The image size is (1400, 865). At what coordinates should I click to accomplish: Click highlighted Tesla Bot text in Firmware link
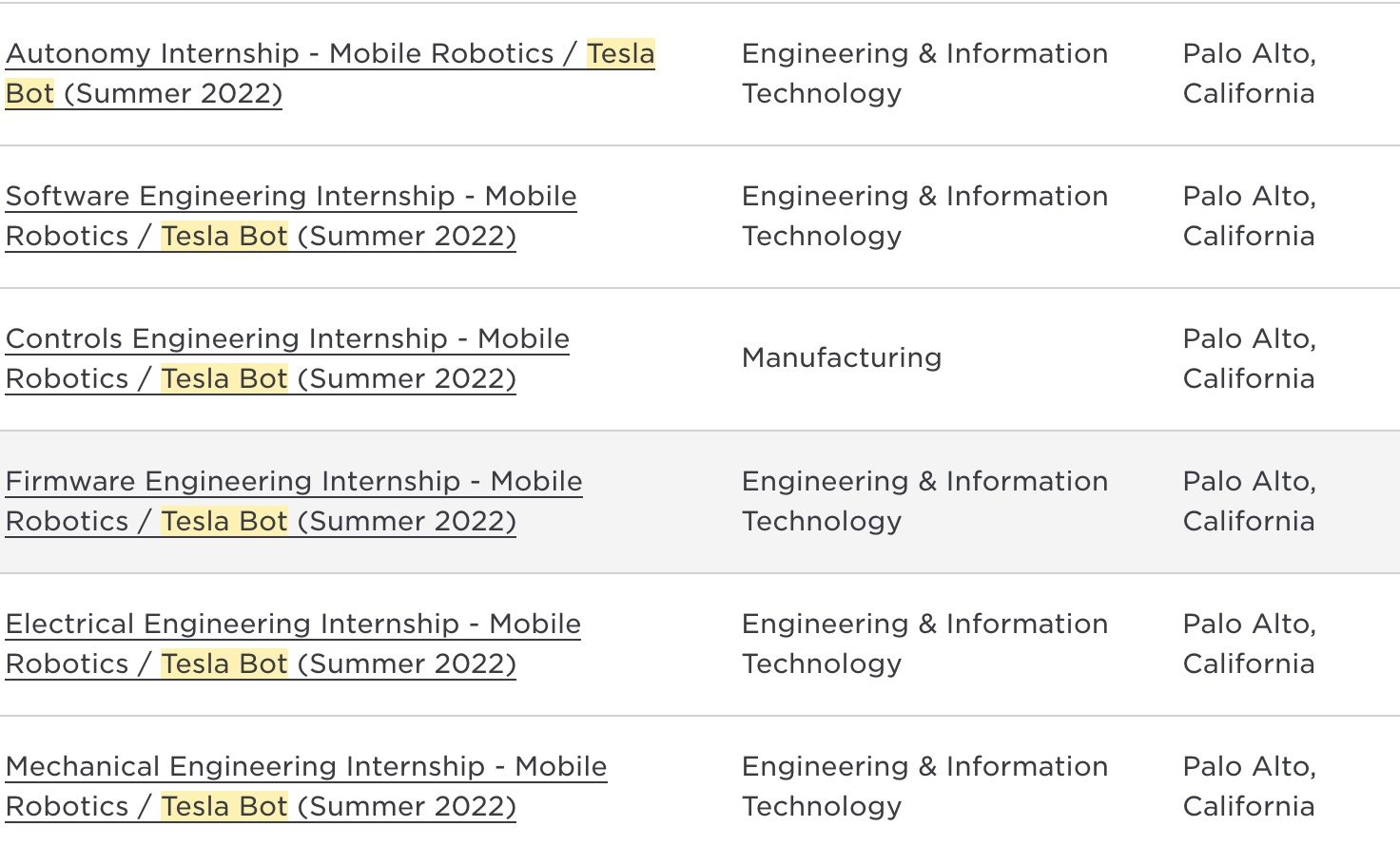224,521
